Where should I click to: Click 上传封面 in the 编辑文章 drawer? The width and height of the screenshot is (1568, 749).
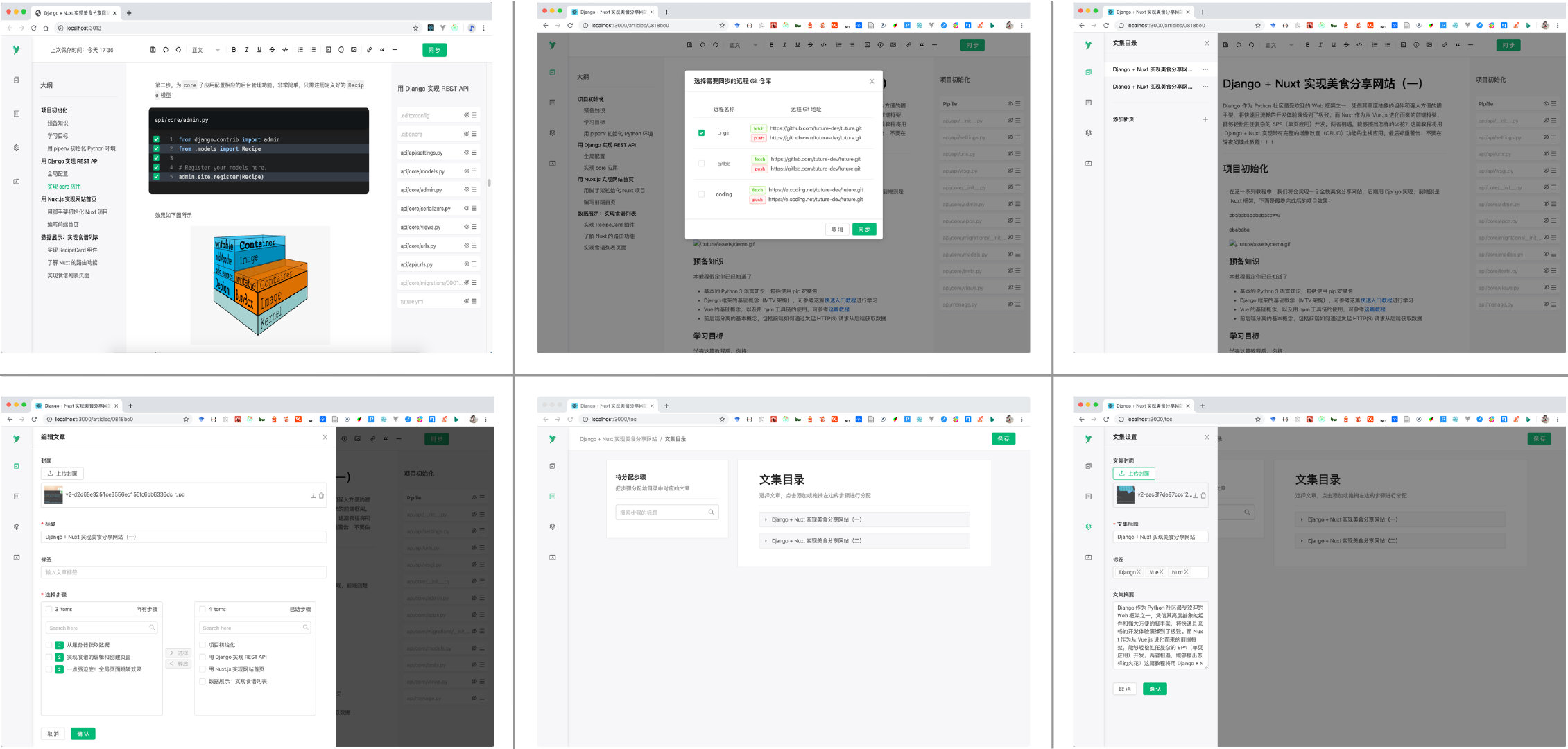coord(62,474)
